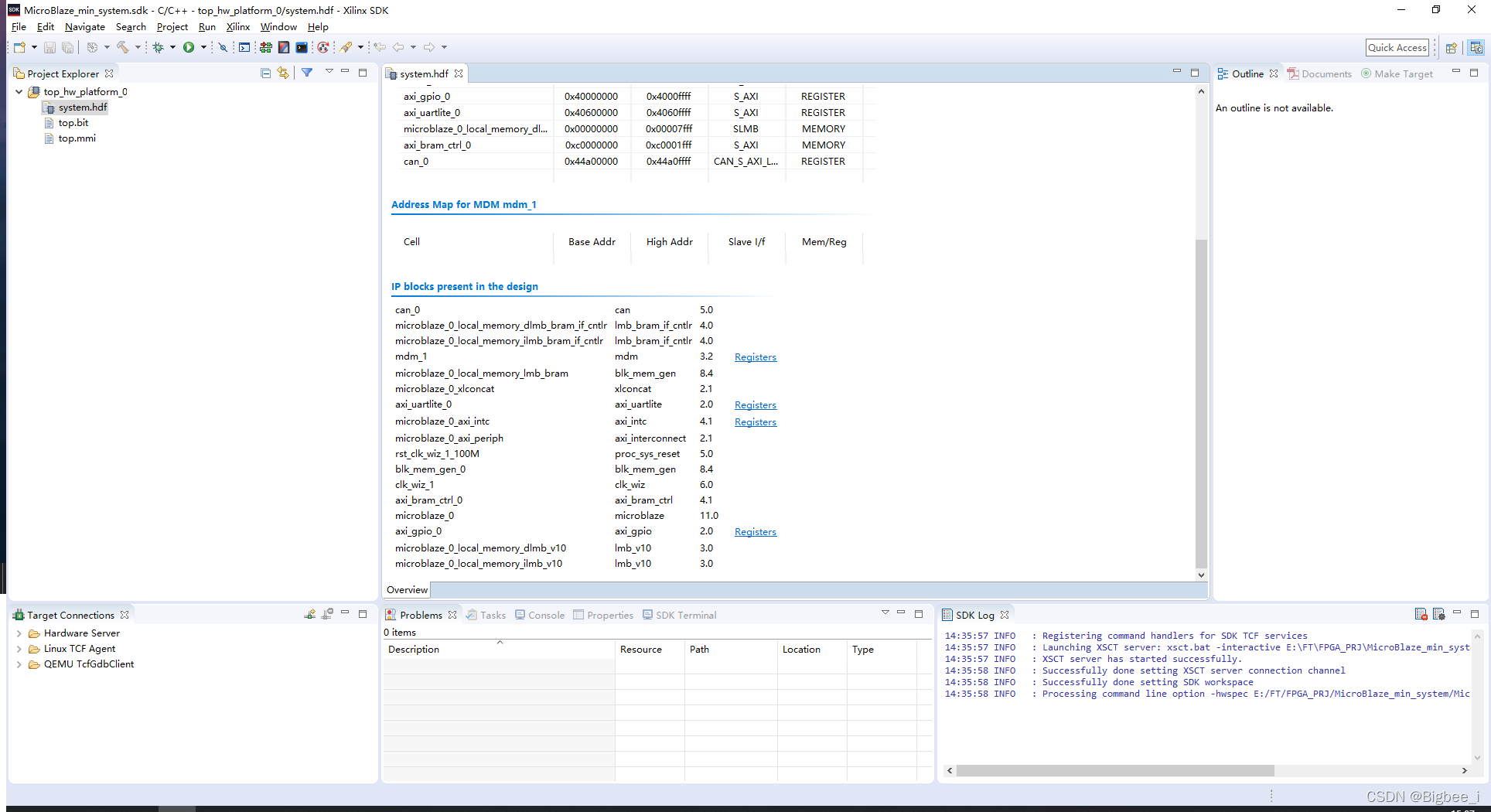Switch to the Tasks tab
Image resolution: width=1491 pixels, height=812 pixels.
coord(486,615)
